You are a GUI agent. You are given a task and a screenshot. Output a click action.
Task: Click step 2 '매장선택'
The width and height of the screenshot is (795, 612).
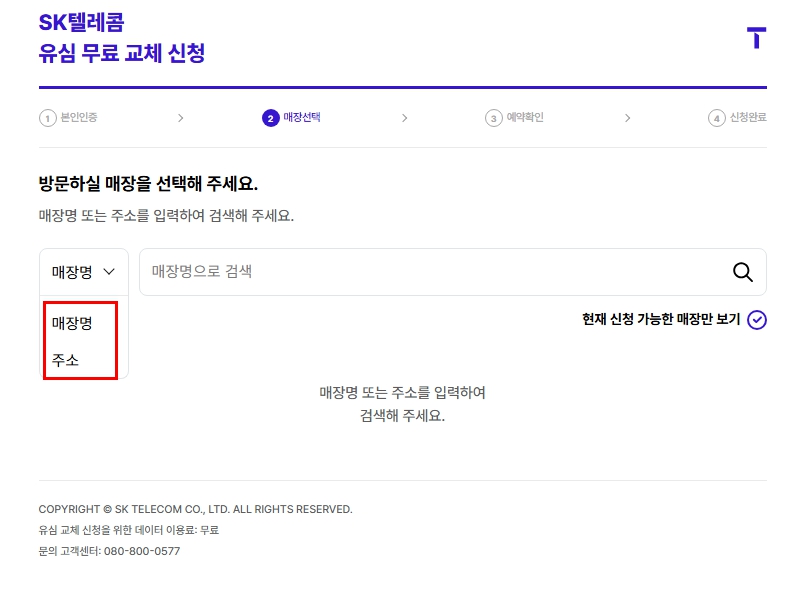click(x=292, y=118)
